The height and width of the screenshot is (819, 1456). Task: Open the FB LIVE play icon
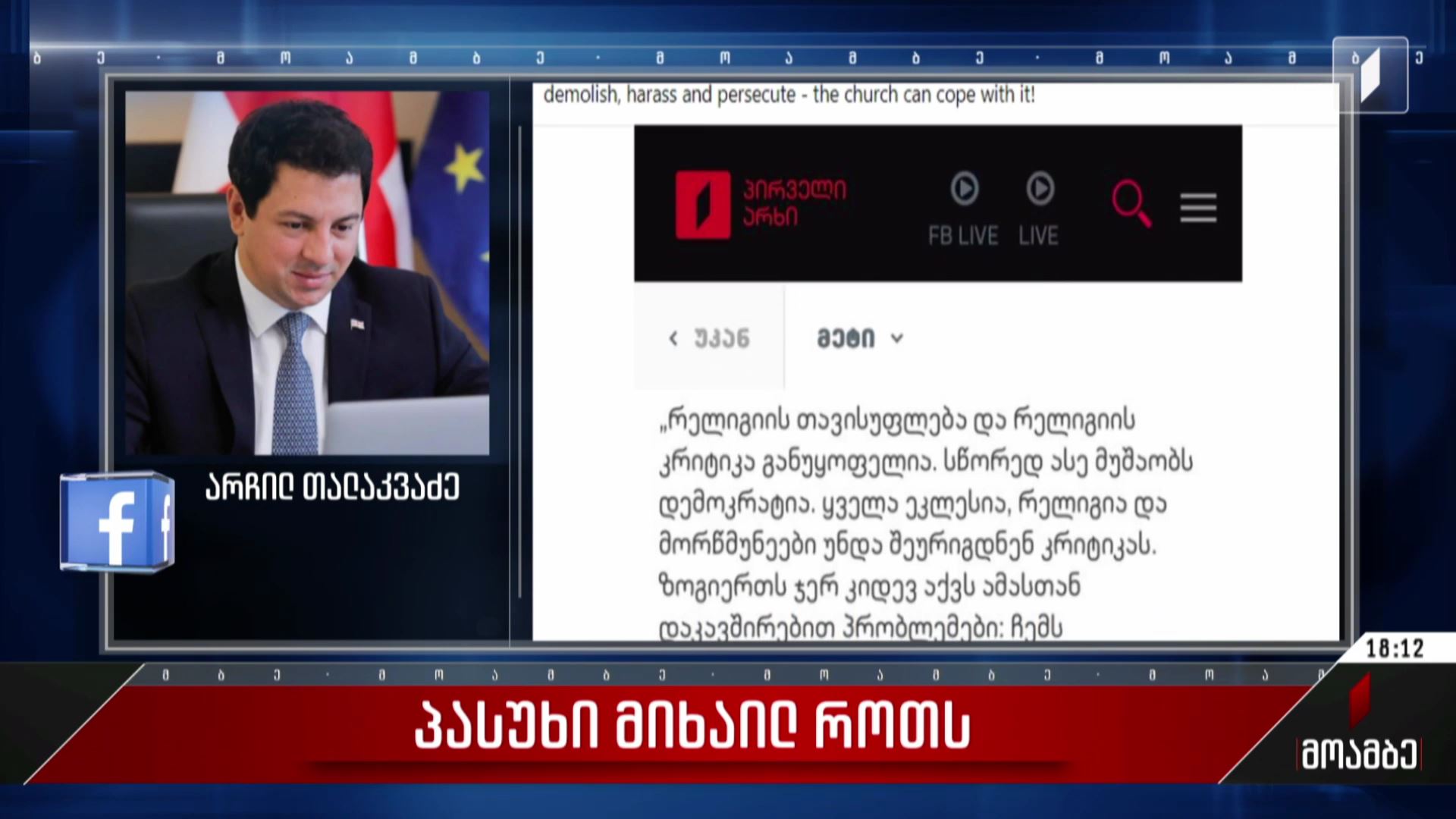pyautogui.click(x=964, y=188)
